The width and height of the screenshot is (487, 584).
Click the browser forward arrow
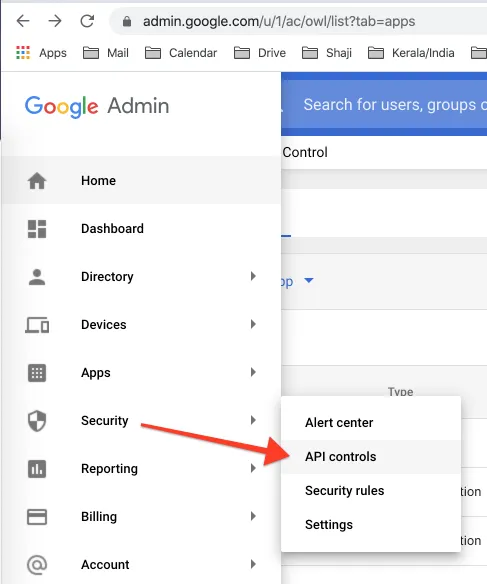pyautogui.click(x=55, y=21)
